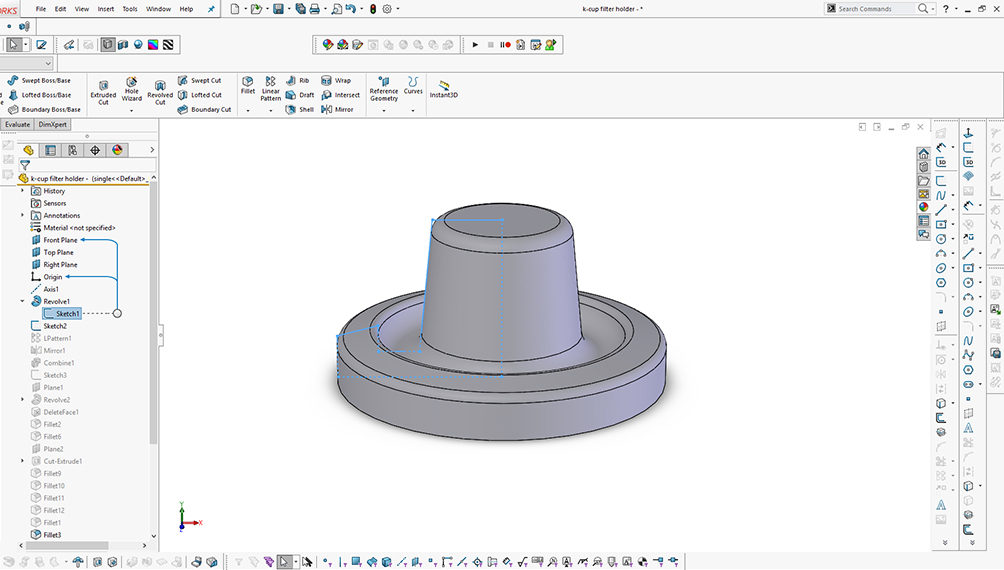This screenshot has width=1004, height=570.
Task: Switch to the Evaluate tab
Action: [17, 125]
